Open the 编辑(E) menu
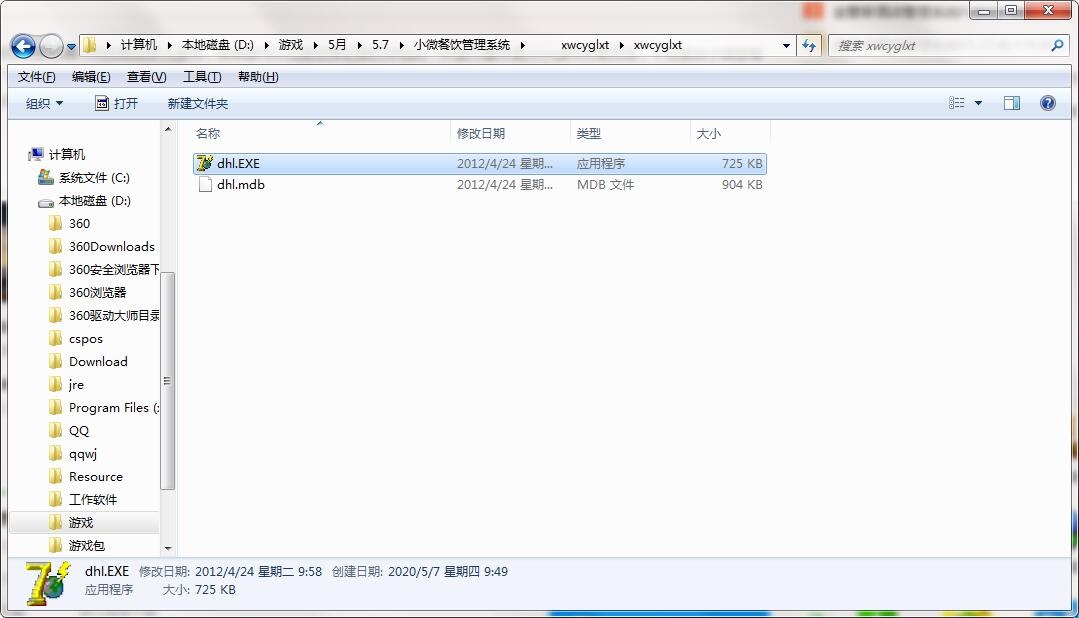The image size is (1079, 618). (x=91, y=76)
